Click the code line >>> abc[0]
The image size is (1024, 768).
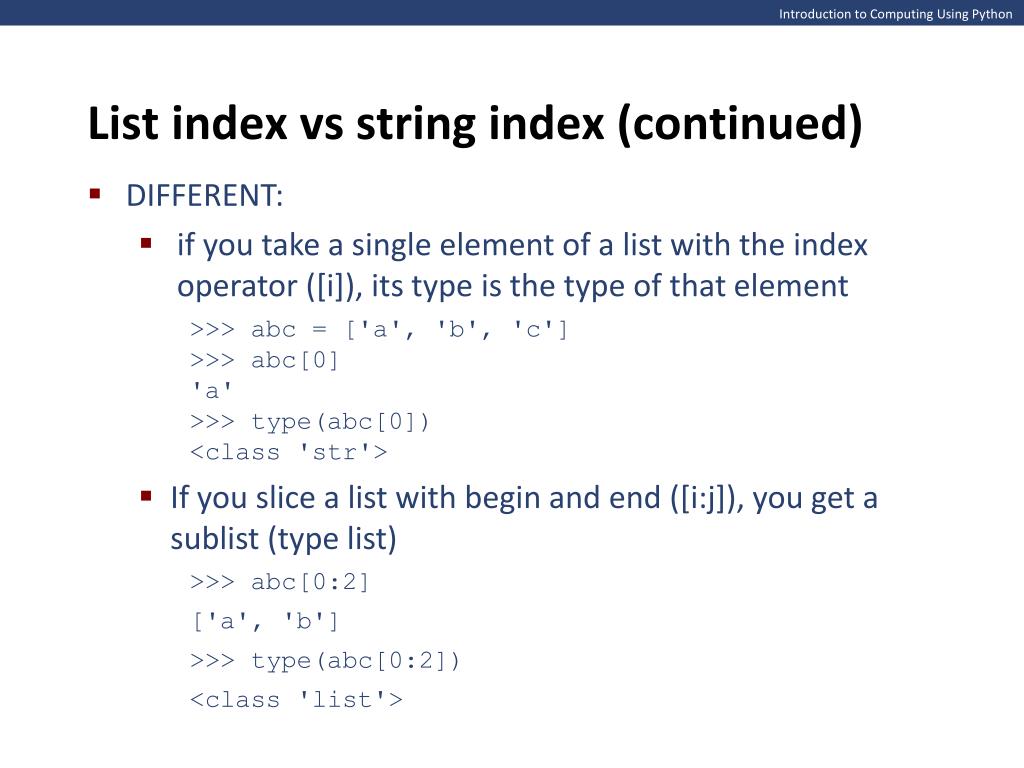click(x=264, y=360)
